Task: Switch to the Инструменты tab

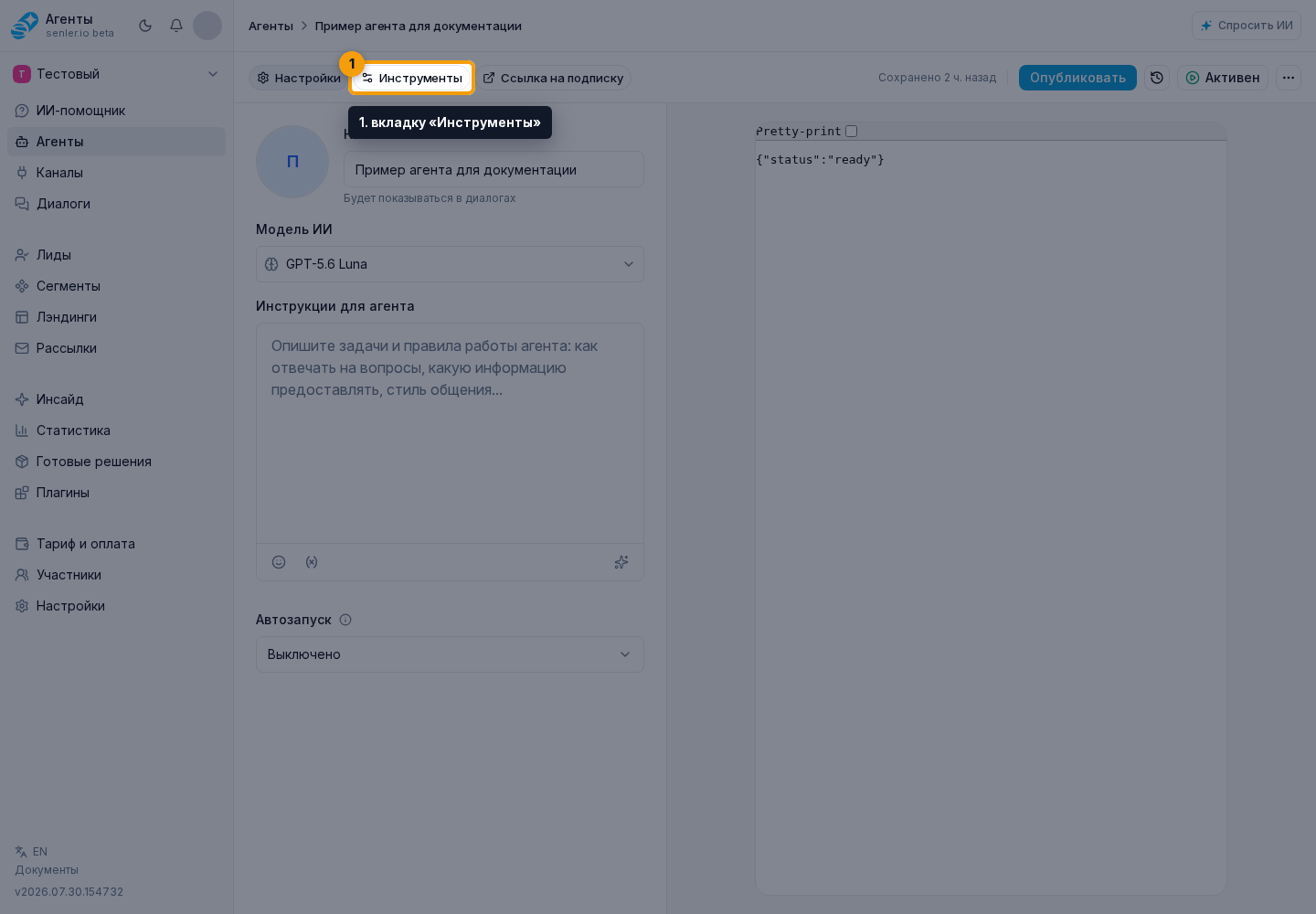Action: (x=412, y=78)
